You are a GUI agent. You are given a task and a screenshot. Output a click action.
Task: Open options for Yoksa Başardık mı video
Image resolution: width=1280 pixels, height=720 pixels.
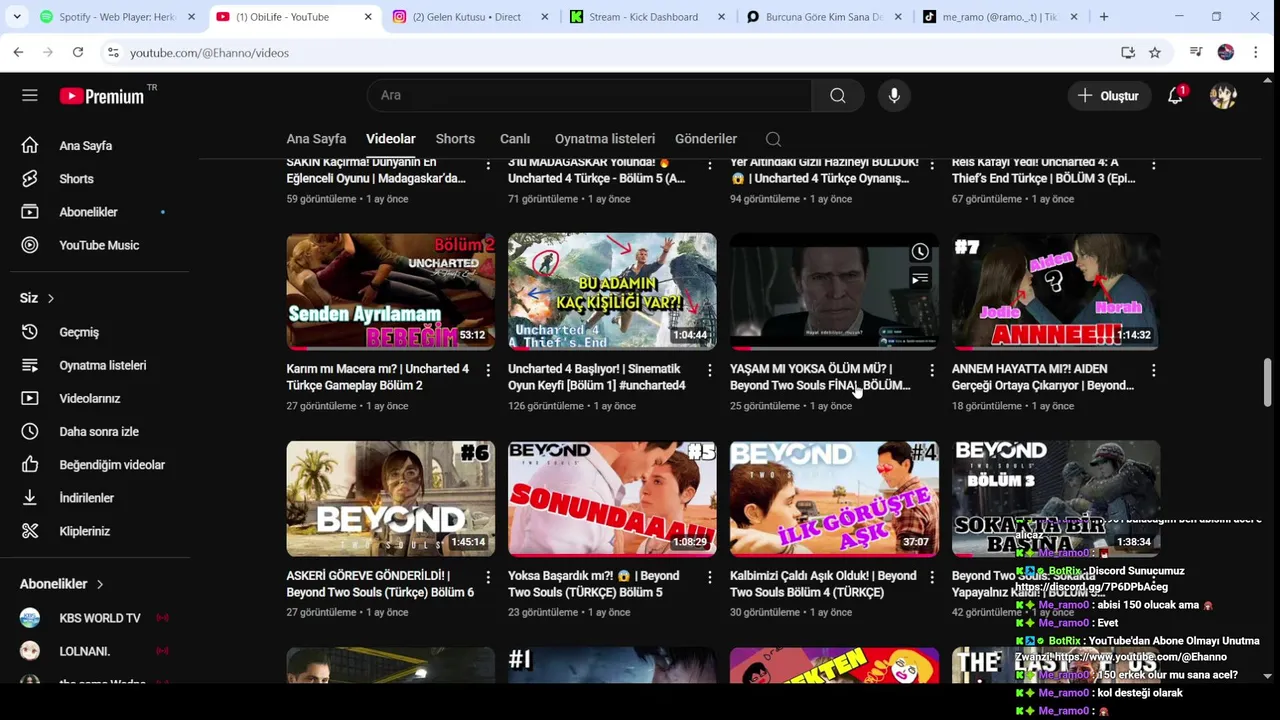[710, 578]
